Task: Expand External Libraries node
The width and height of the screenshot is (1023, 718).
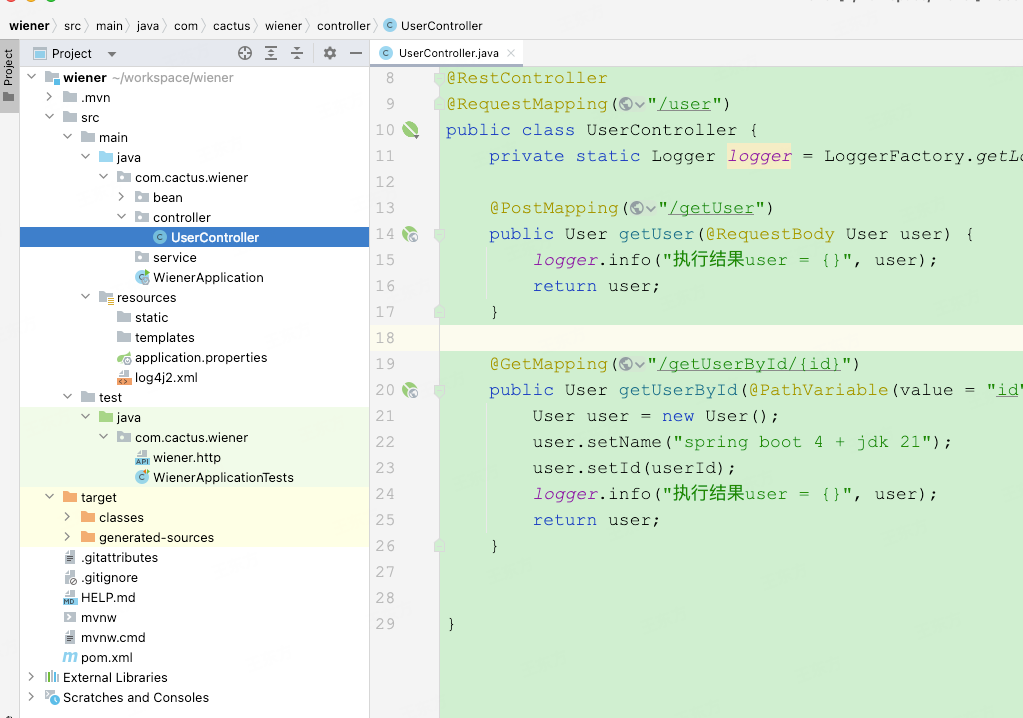Action: click(x=31, y=677)
